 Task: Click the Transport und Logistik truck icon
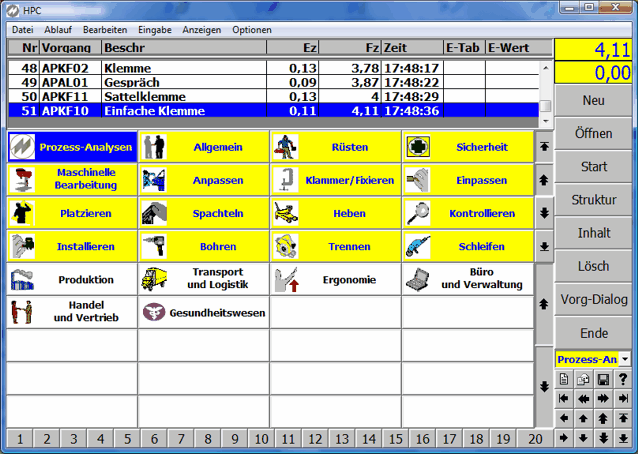tap(154, 279)
